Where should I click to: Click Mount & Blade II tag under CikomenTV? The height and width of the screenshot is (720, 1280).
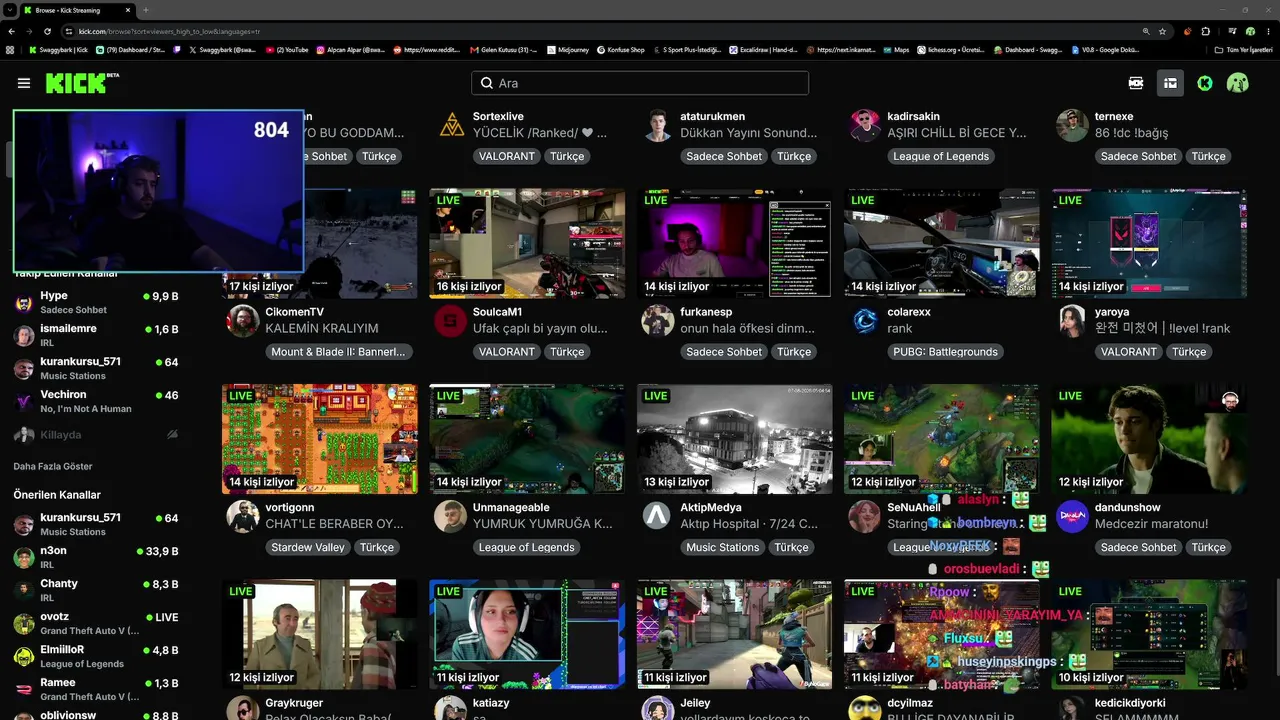coord(339,352)
